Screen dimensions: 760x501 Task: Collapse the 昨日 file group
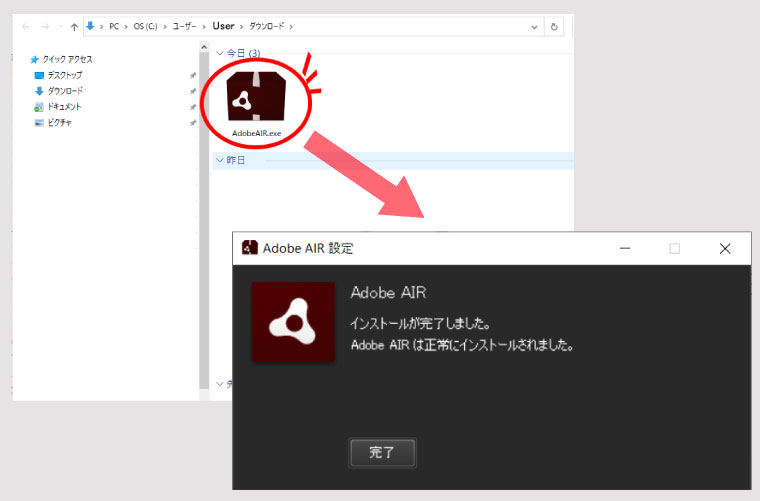click(x=220, y=160)
